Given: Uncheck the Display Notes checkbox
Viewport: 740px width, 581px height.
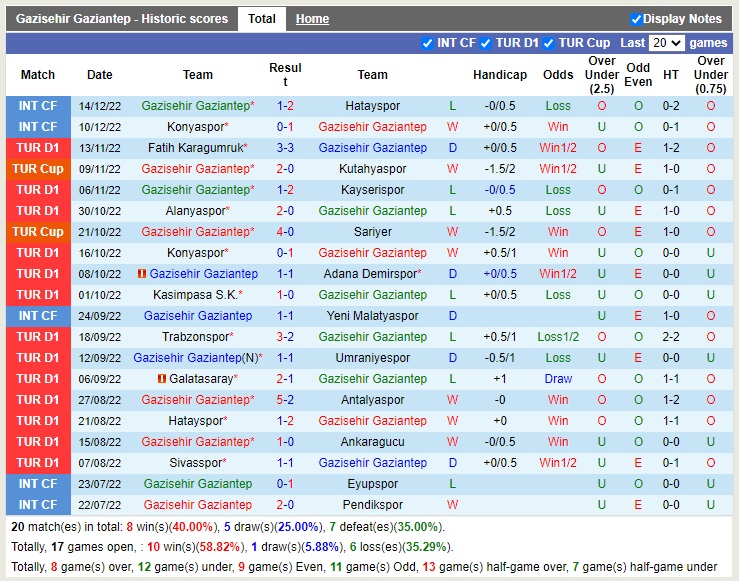Looking at the screenshot, I should coord(636,19).
